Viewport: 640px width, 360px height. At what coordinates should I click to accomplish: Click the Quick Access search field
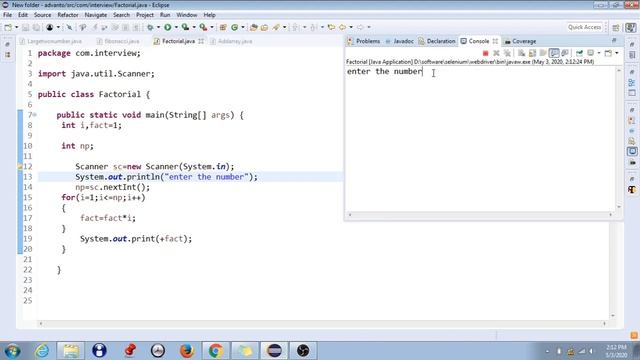click(584, 27)
